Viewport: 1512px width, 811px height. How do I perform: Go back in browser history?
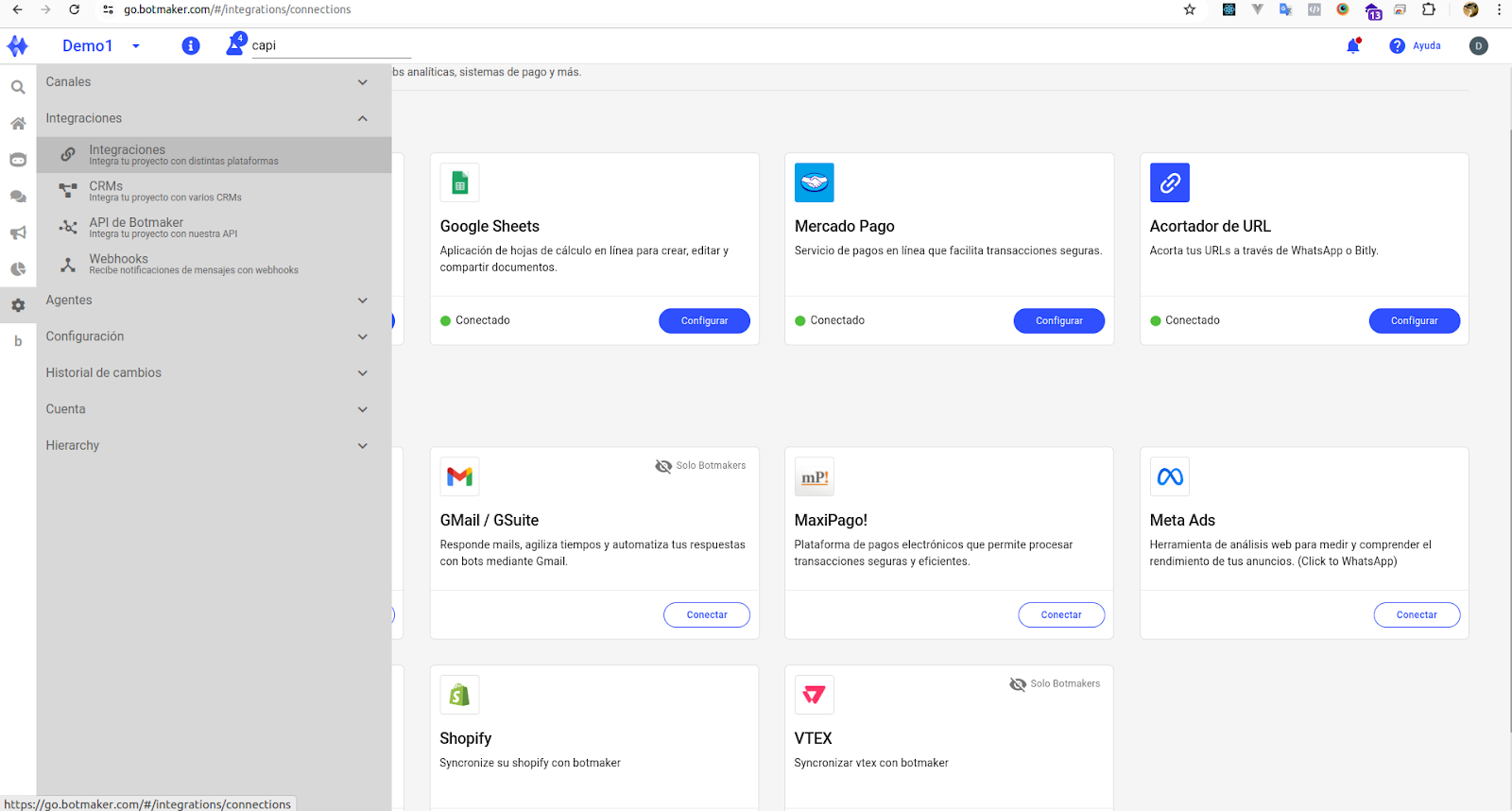17,9
